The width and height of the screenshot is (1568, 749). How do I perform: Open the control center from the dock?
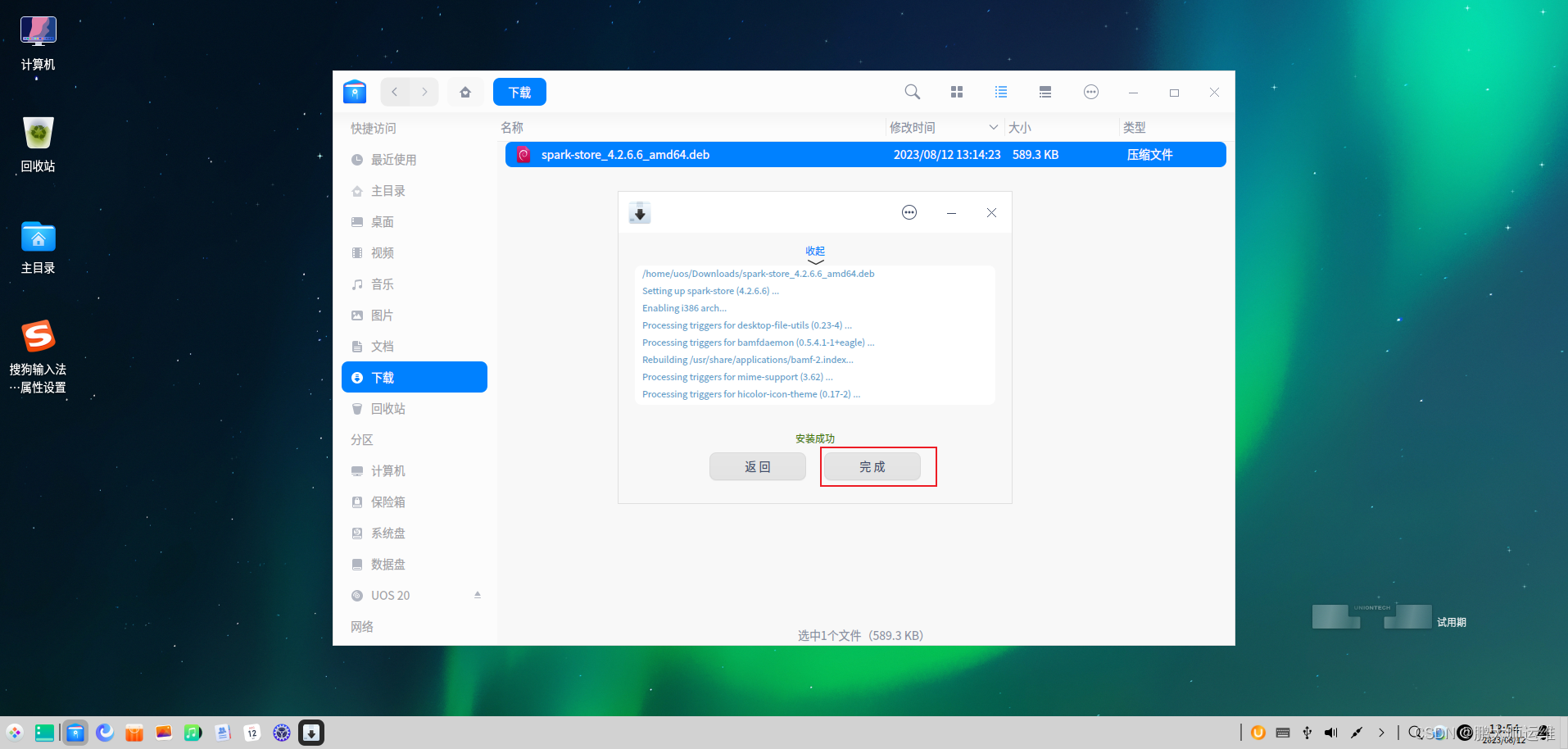(282, 733)
